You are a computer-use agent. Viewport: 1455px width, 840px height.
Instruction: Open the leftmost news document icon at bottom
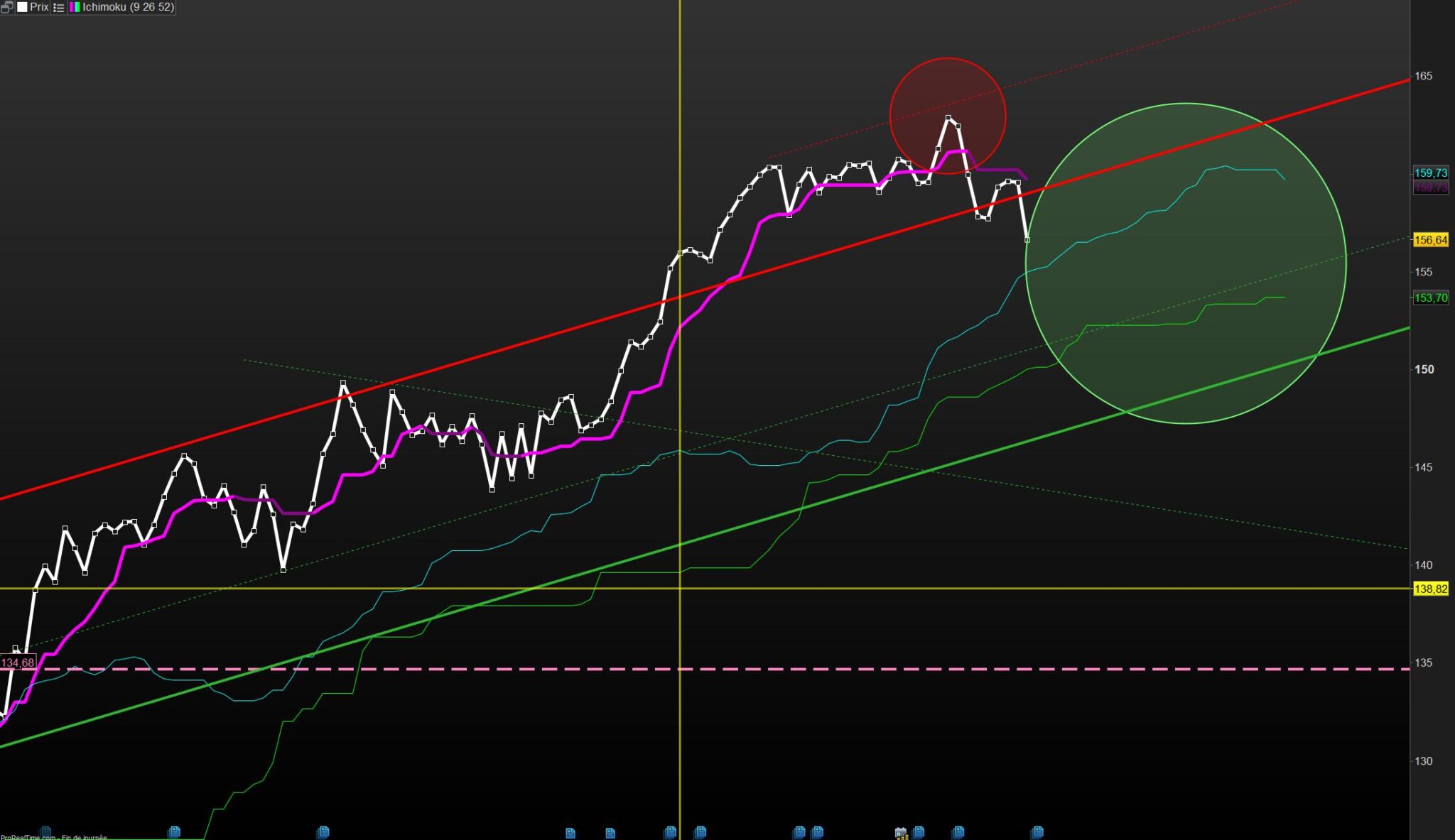tap(45, 831)
